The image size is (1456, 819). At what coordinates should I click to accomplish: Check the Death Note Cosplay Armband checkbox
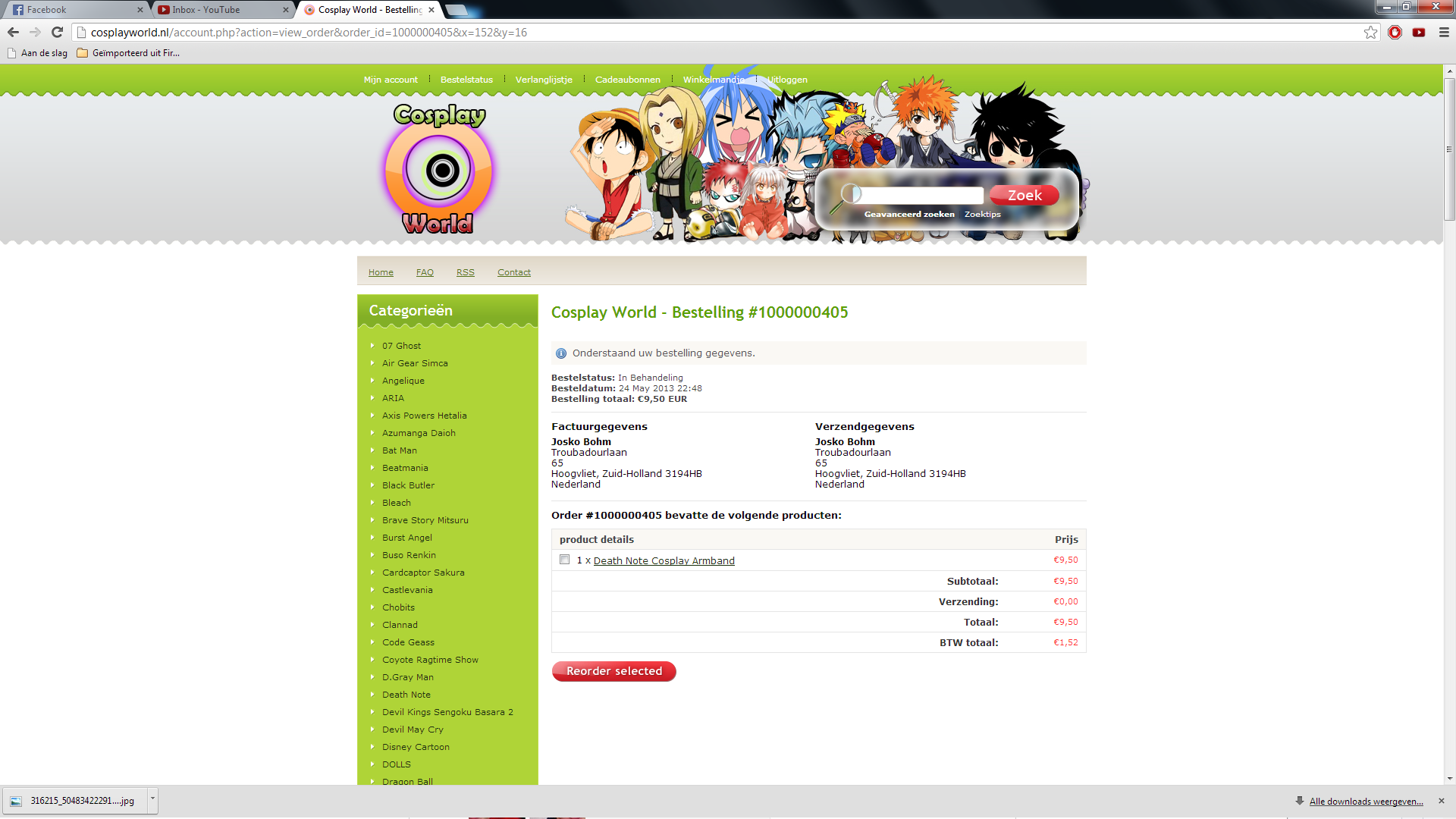tap(564, 560)
